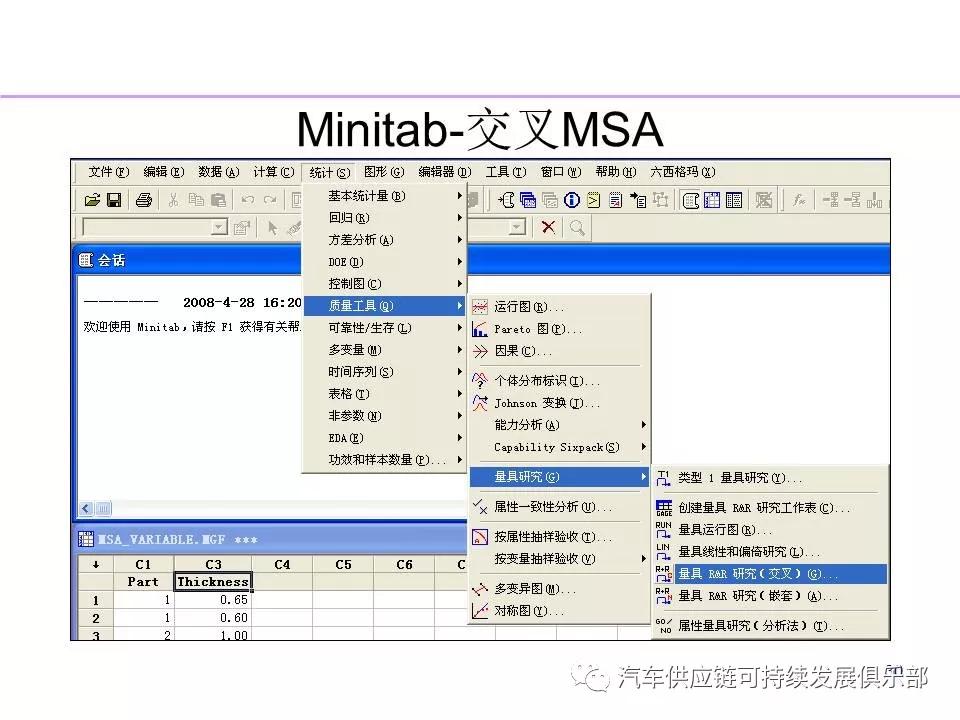Open the Run Chart item (运行图)
This screenshot has width=960, height=720.
(x=558, y=307)
